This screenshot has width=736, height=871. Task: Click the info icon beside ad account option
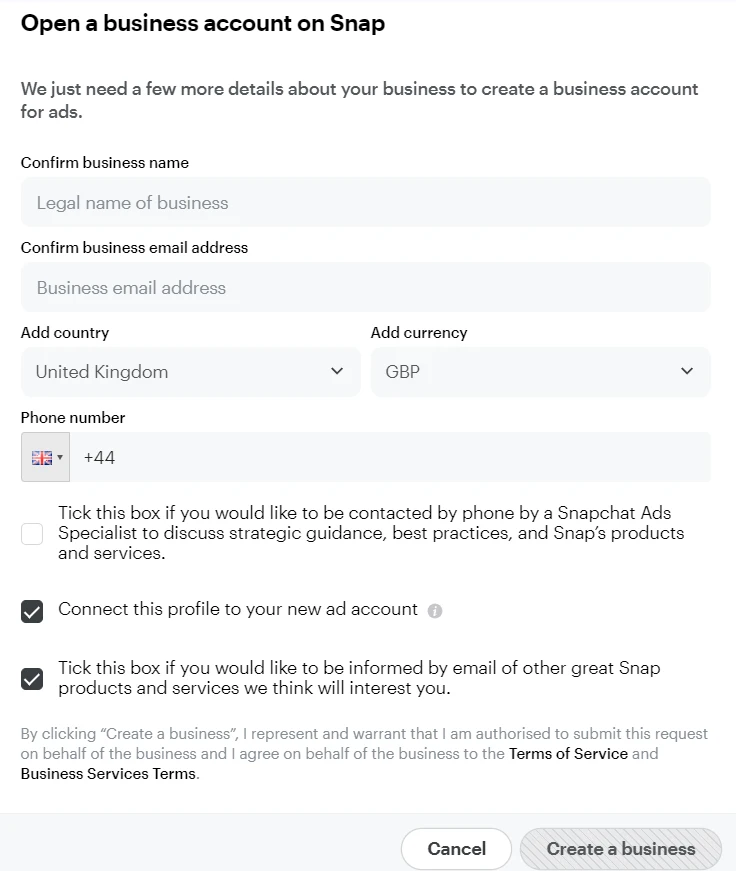[434, 610]
